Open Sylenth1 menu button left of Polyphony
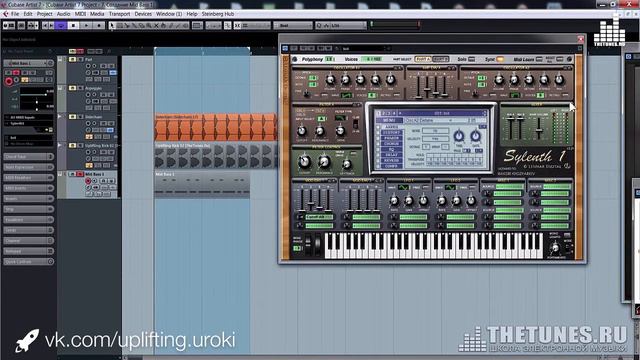Image resolution: width=640 pixels, height=360 pixels. pyautogui.click(x=295, y=59)
